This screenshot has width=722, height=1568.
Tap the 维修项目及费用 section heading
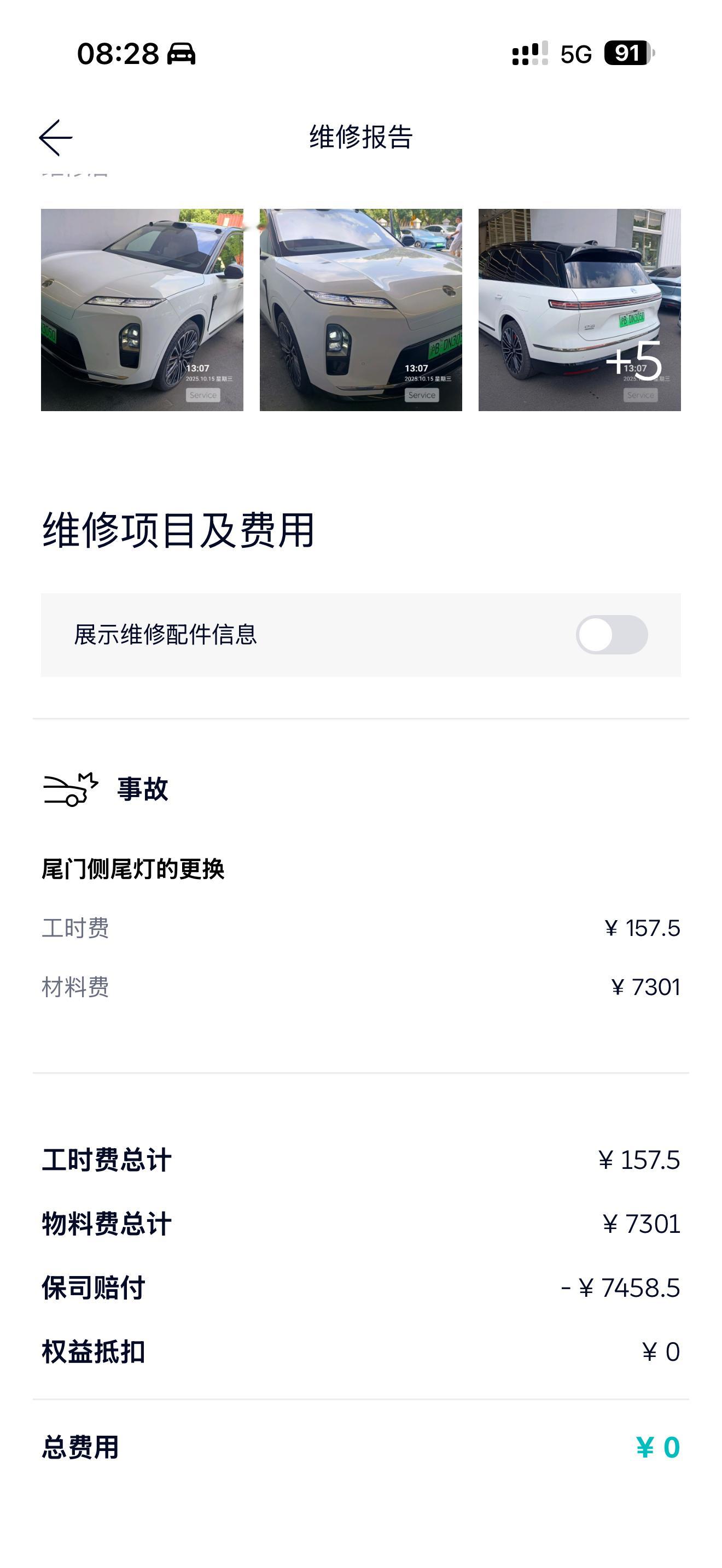point(178,530)
